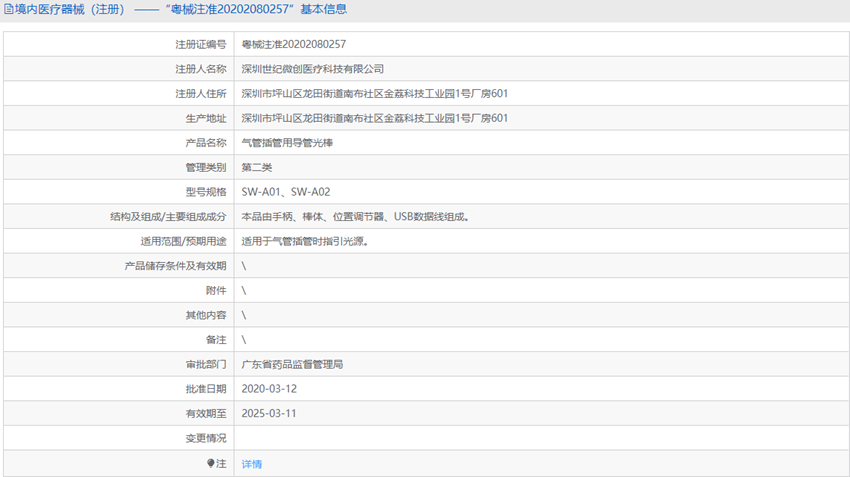Image resolution: width=850 pixels, height=477 pixels.
Task: Click the lightbulb icon beside 注
Action: pos(211,463)
